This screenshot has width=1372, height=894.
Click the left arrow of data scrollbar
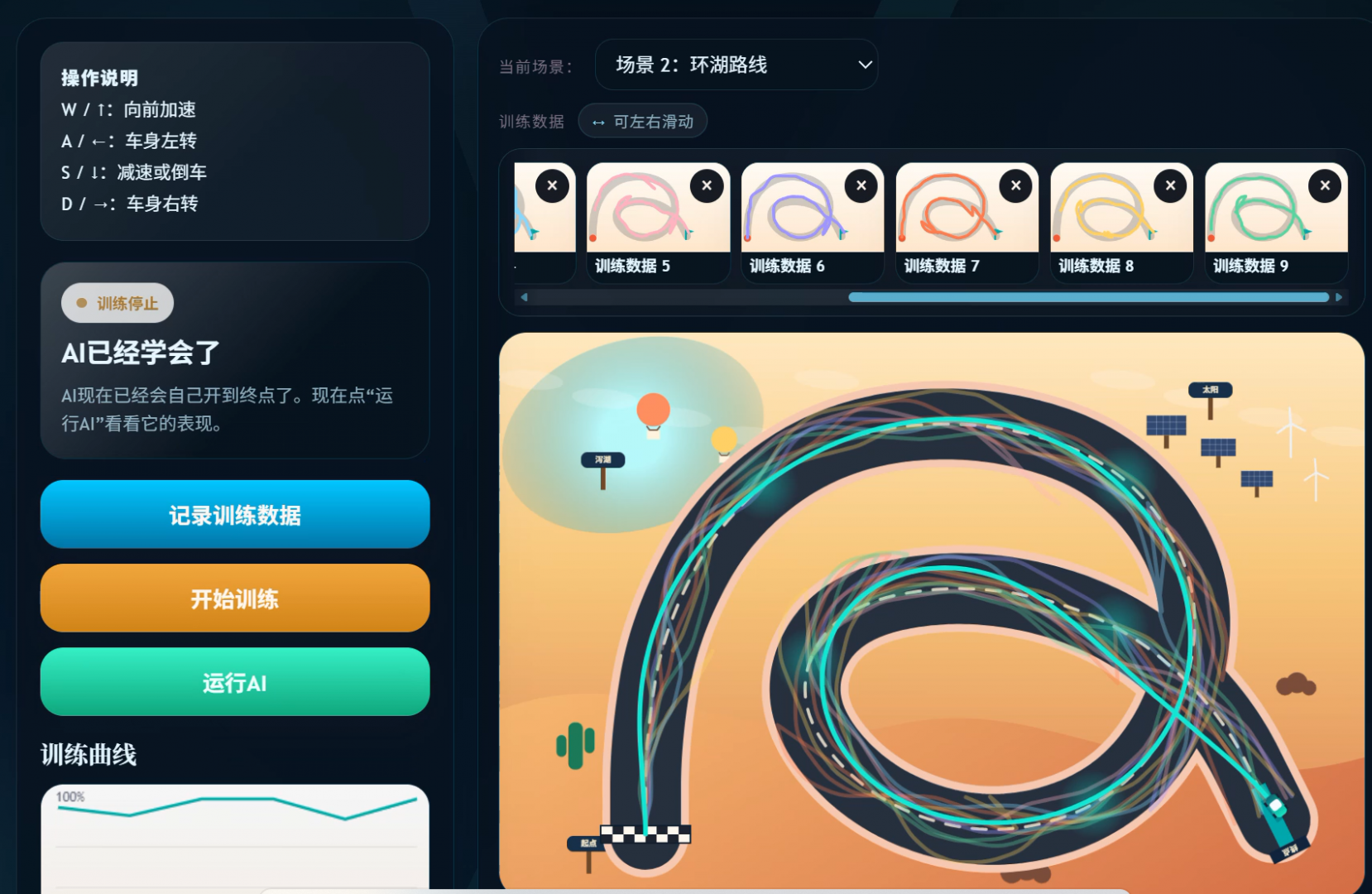[x=524, y=297]
